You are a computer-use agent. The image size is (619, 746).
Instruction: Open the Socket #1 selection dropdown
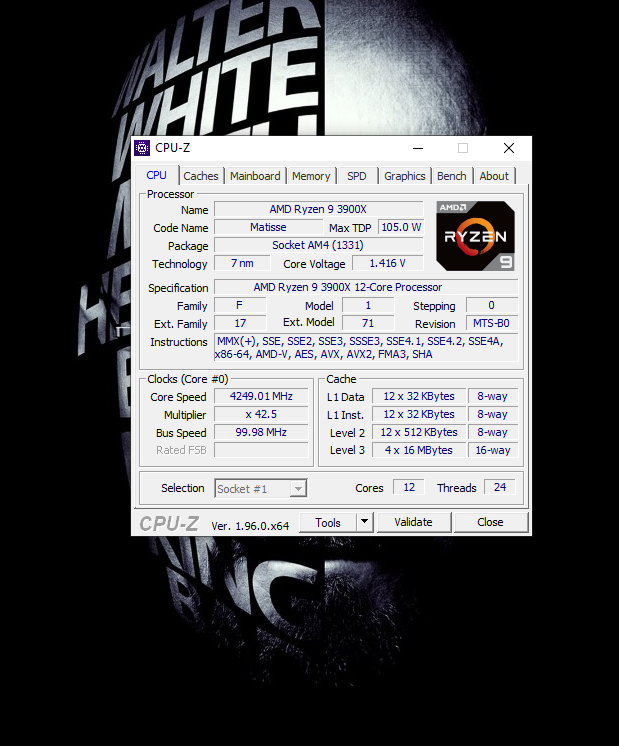[261, 489]
